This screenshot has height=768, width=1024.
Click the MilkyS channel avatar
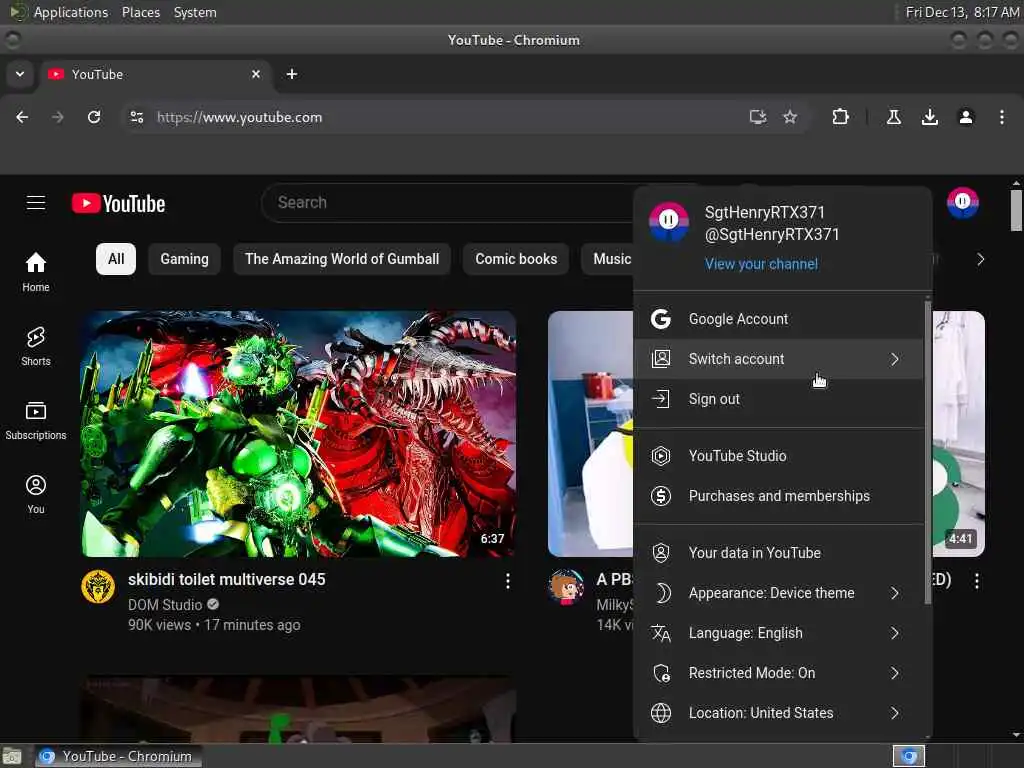[x=566, y=586]
